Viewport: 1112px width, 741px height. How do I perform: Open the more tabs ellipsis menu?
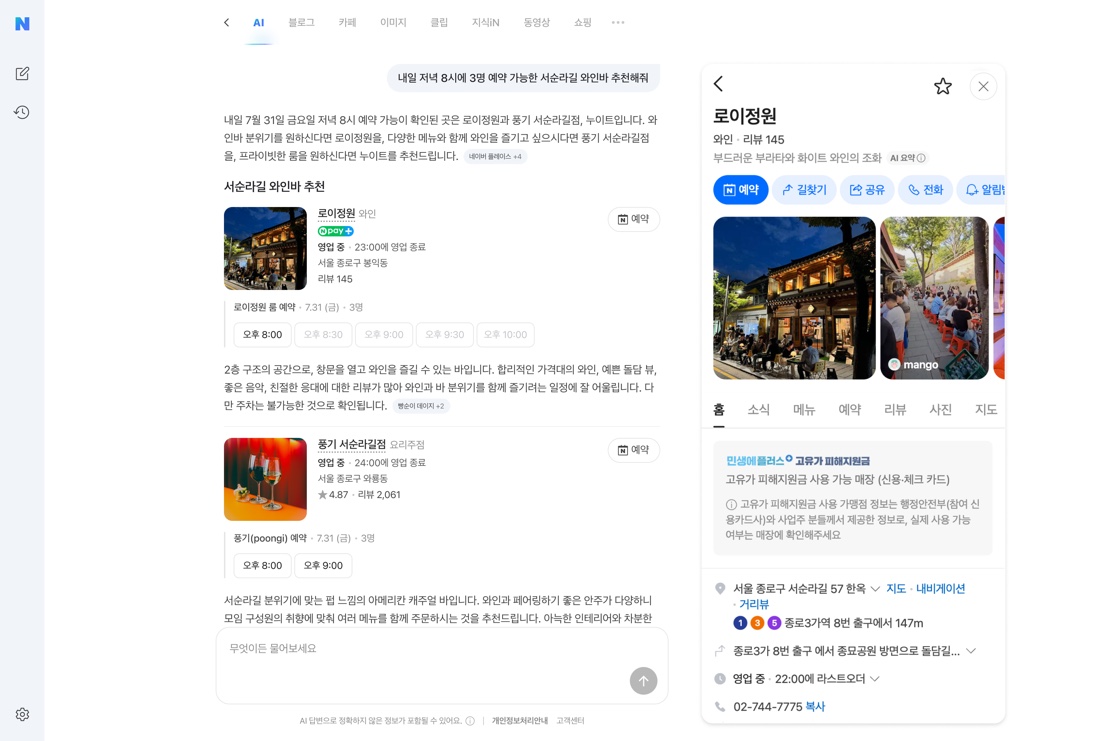(618, 23)
